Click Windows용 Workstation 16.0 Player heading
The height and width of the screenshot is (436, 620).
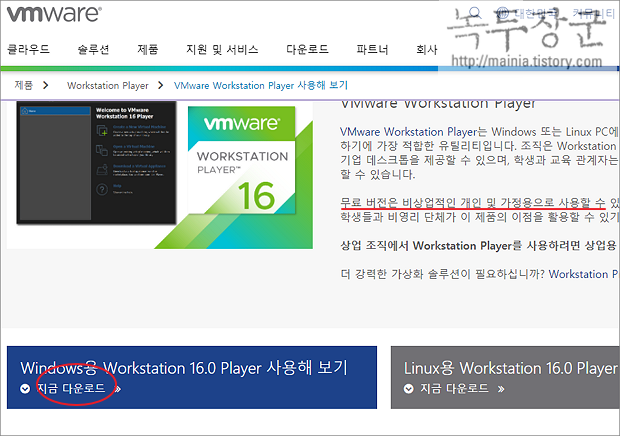pyautogui.click(x=184, y=368)
